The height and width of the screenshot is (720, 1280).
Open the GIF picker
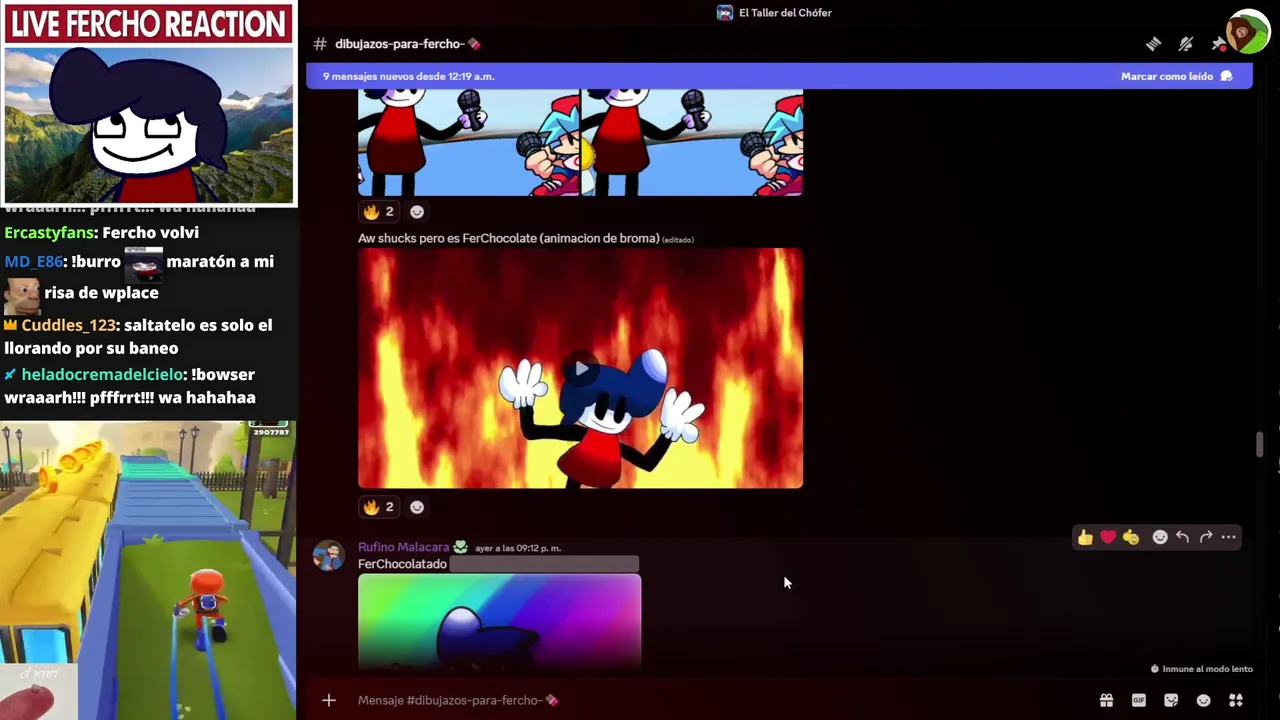[1139, 700]
